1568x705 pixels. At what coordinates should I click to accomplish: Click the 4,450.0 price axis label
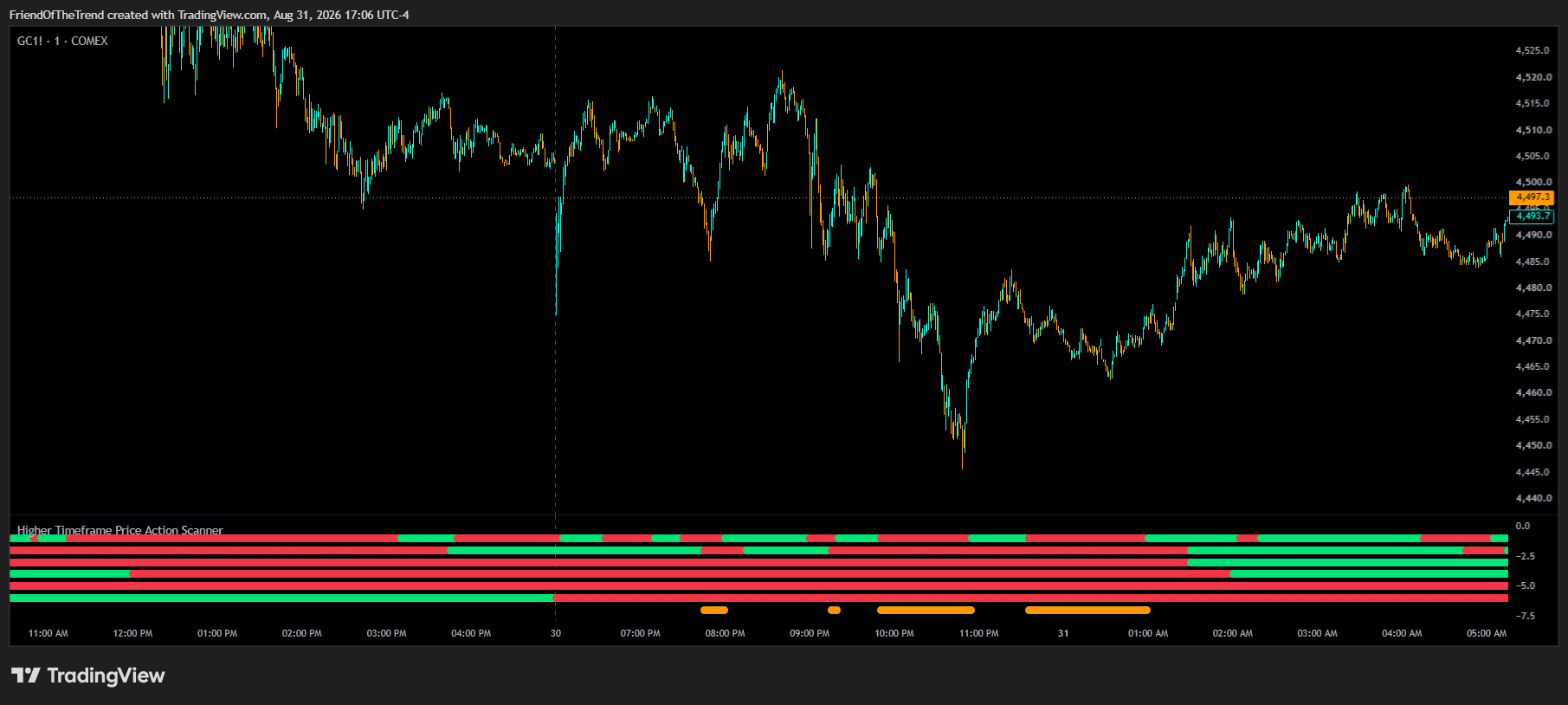(1533, 445)
